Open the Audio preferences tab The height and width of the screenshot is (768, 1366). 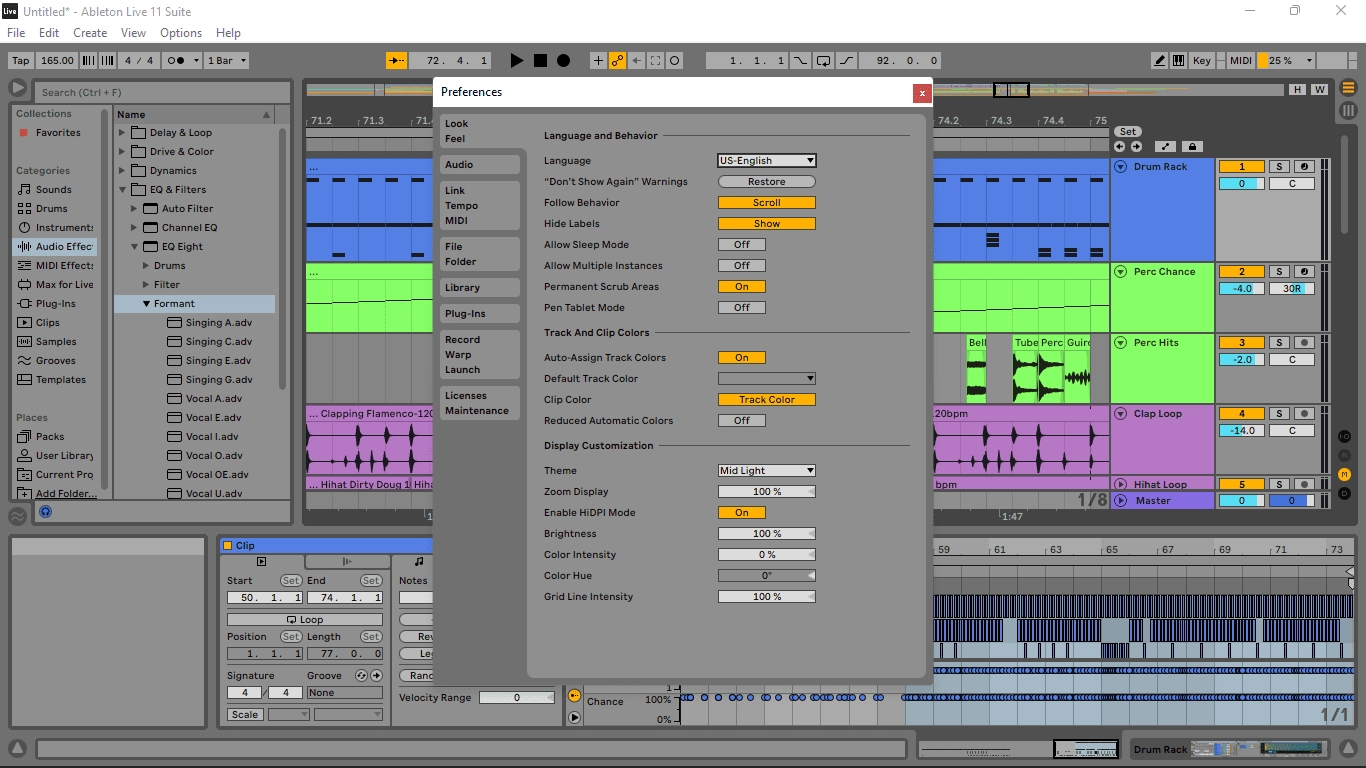pos(480,164)
